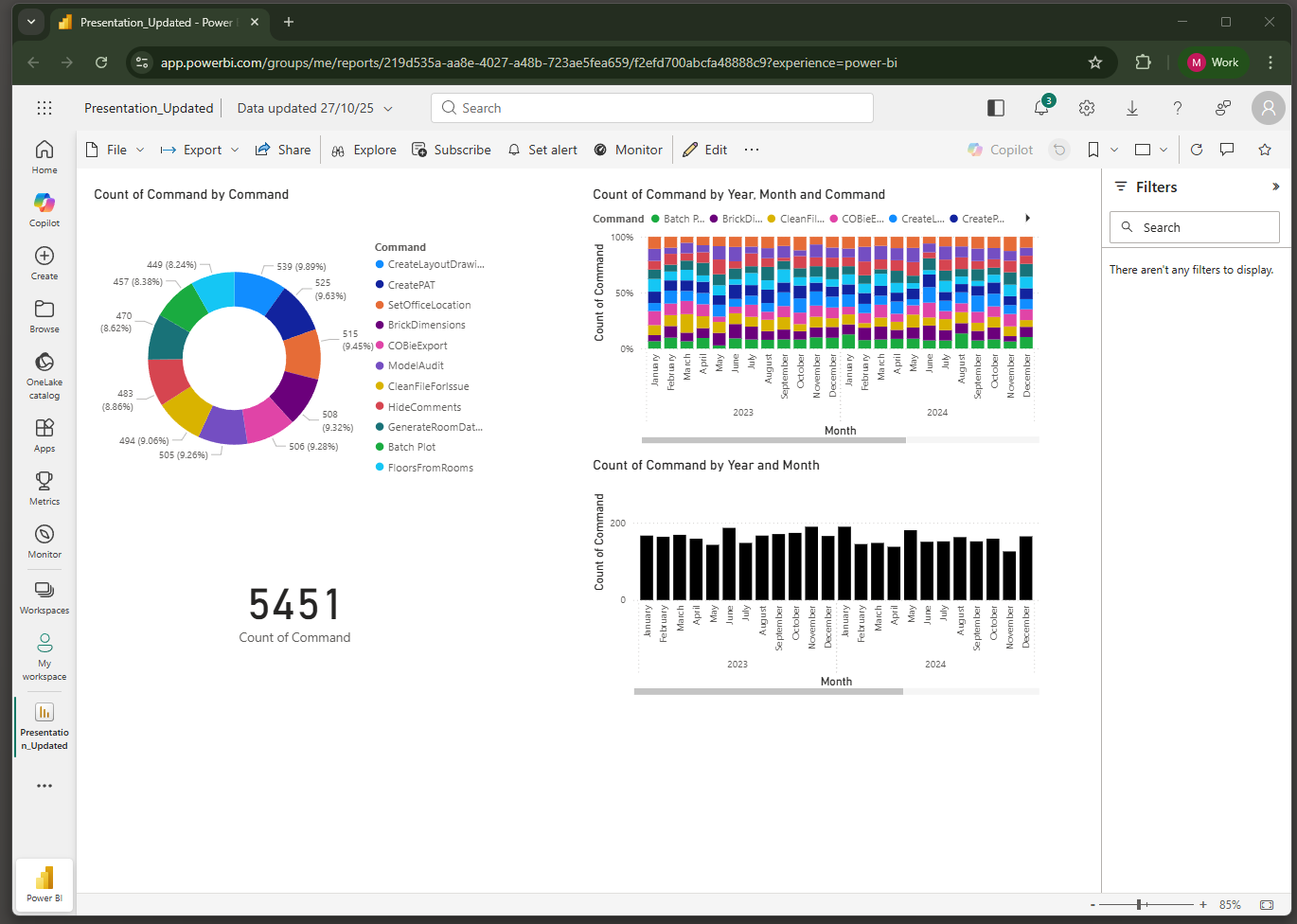
Task: Expand the Data updated 27/10/25 dropdown
Action: coord(388,108)
